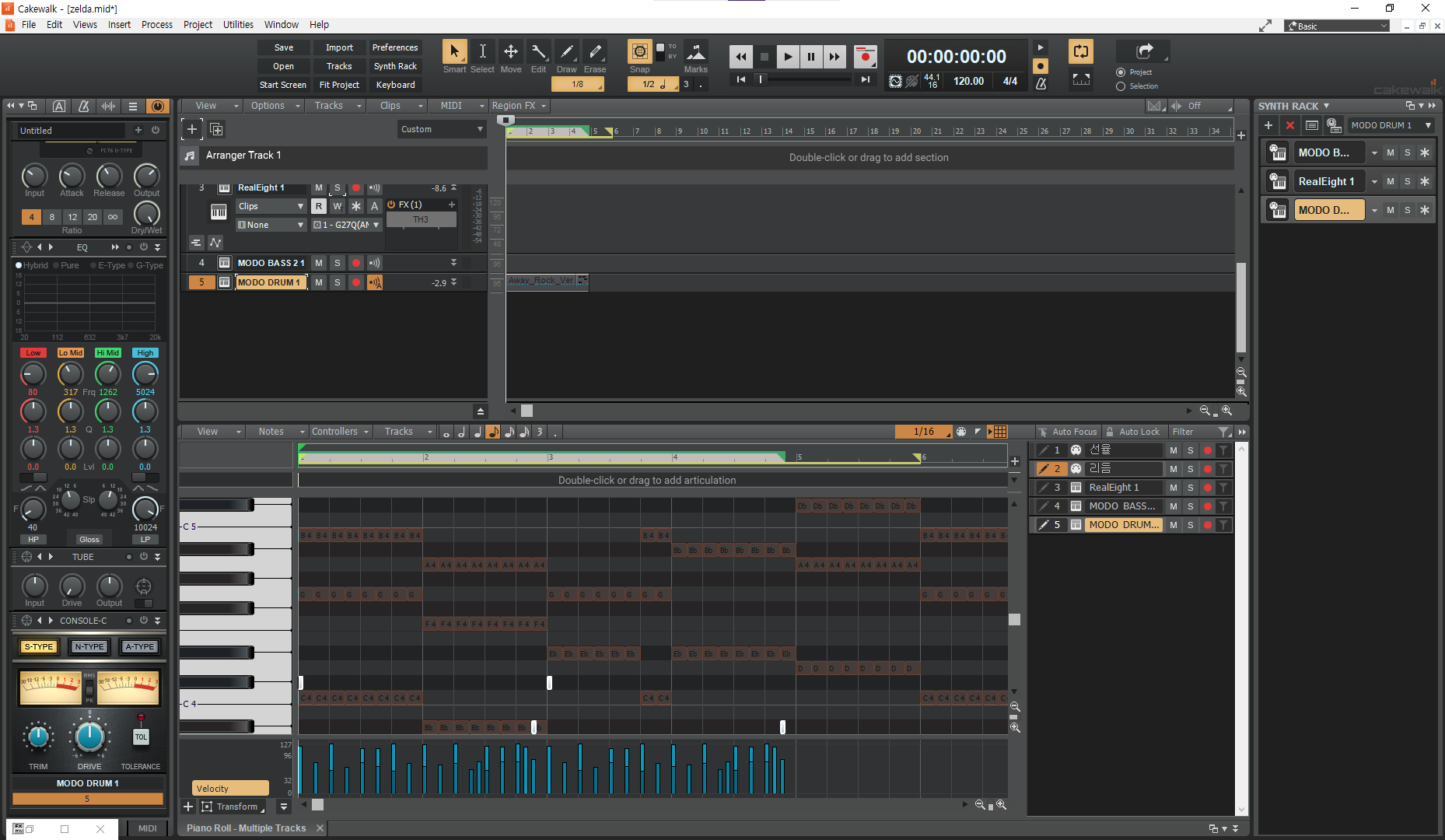Viewport: 1445px width, 840px height.
Task: Pause the transport
Action: click(811, 57)
